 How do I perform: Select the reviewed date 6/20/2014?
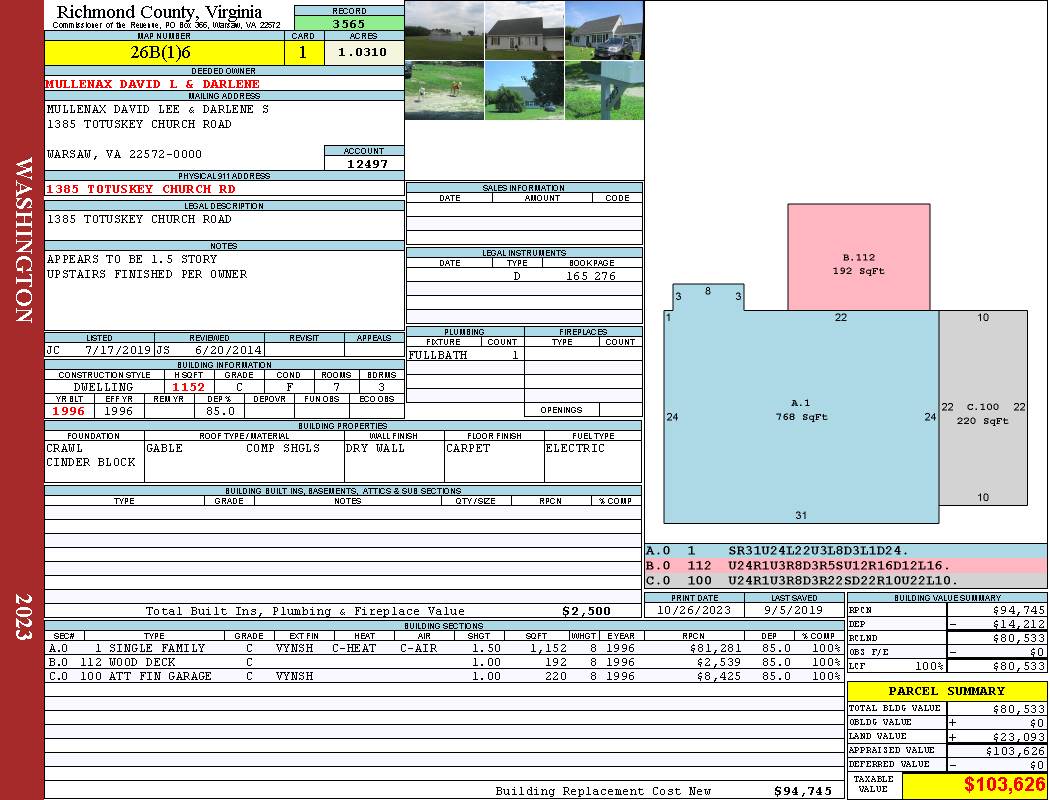click(x=228, y=350)
